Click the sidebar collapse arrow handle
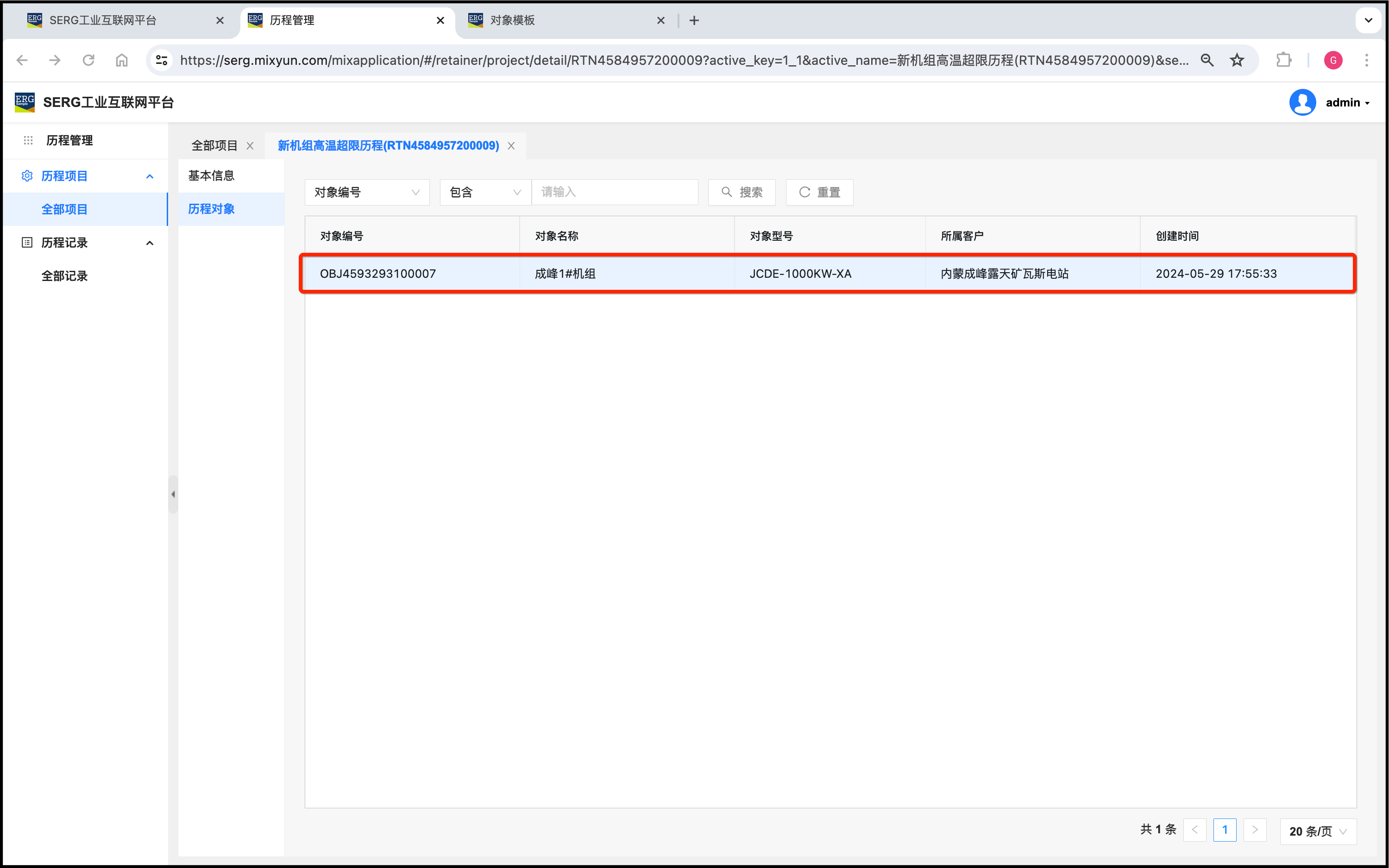This screenshot has height=868, width=1389. (173, 494)
